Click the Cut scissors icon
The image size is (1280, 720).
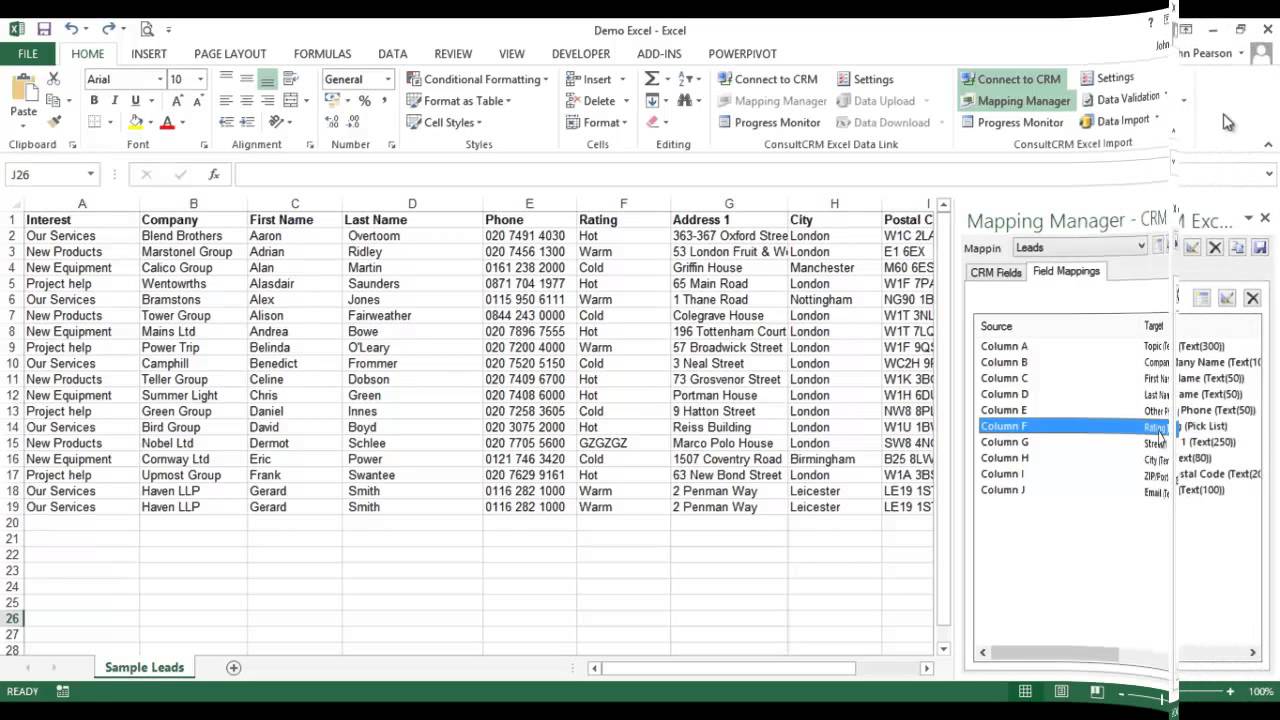point(54,79)
